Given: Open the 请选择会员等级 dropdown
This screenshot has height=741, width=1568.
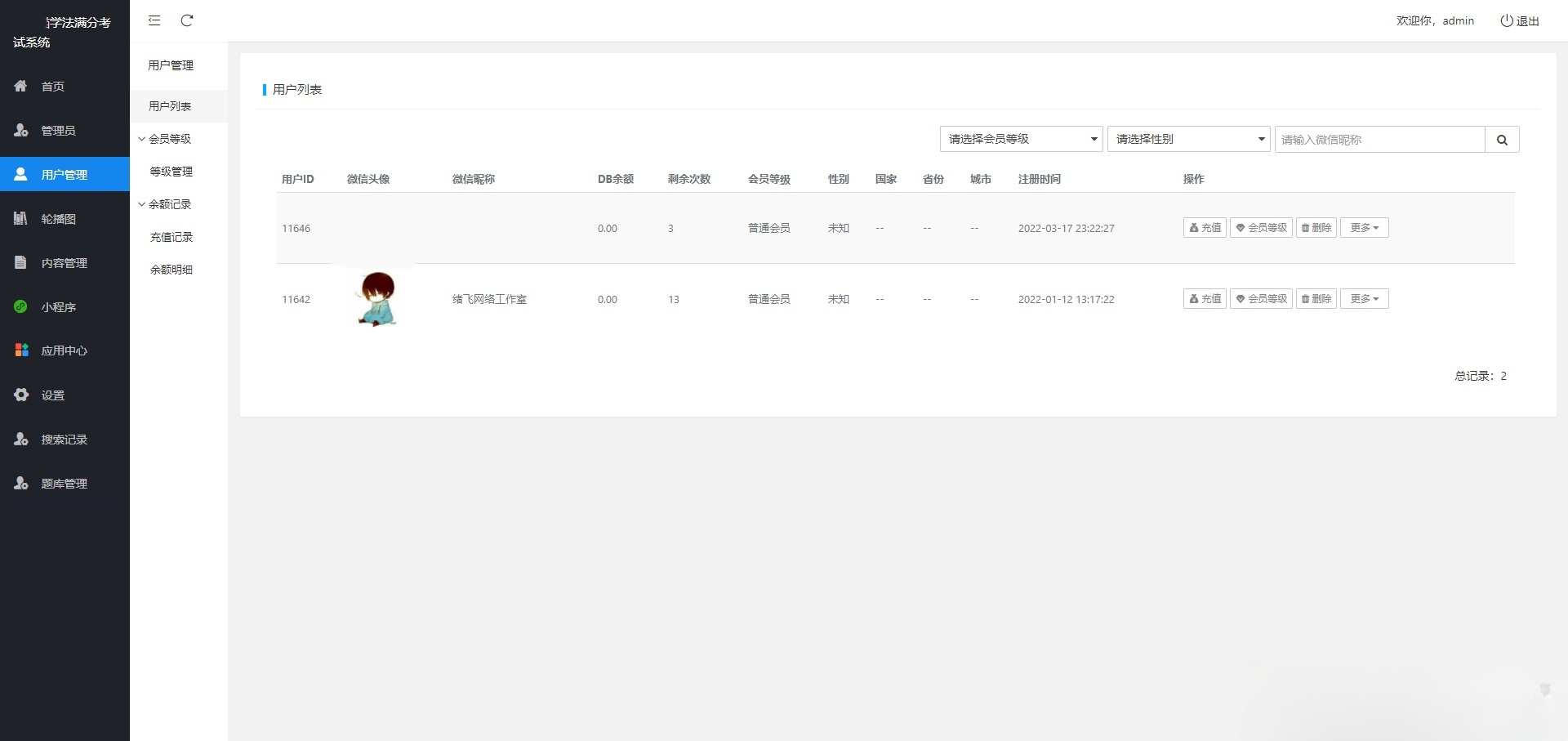Looking at the screenshot, I should 1020,139.
